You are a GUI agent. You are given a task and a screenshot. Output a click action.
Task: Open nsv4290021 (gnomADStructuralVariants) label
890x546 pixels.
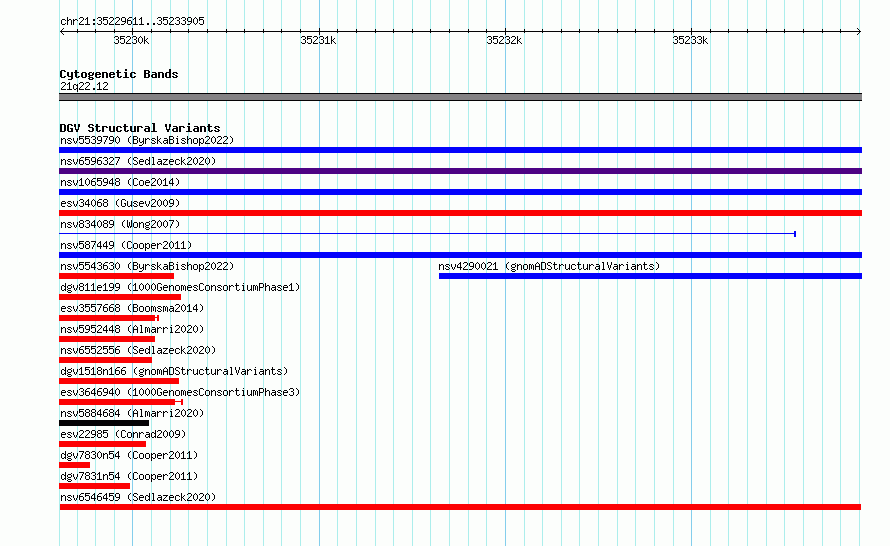pyautogui.click(x=549, y=266)
